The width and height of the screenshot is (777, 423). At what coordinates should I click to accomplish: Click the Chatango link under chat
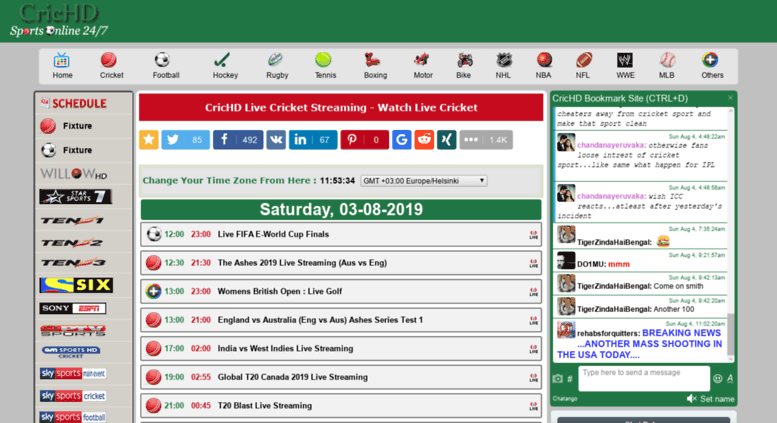click(565, 399)
